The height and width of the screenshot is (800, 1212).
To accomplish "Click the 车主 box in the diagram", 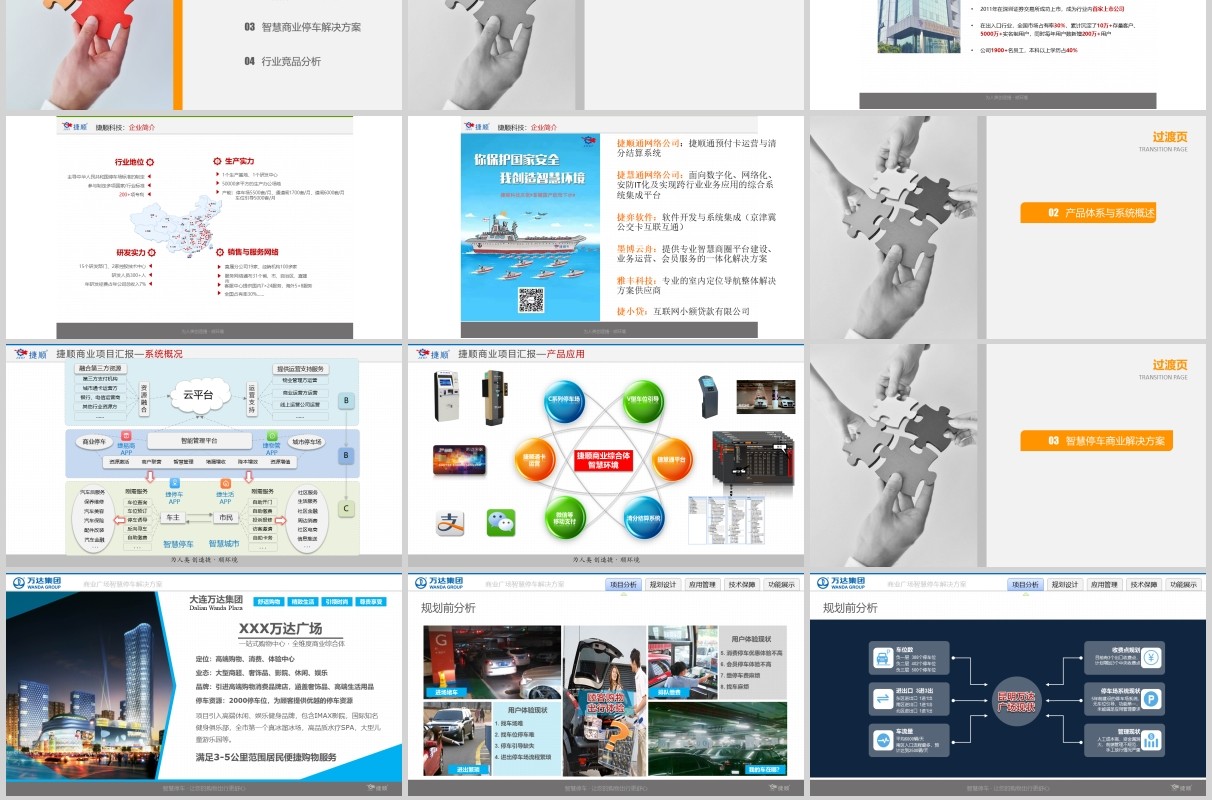I will coord(173,517).
